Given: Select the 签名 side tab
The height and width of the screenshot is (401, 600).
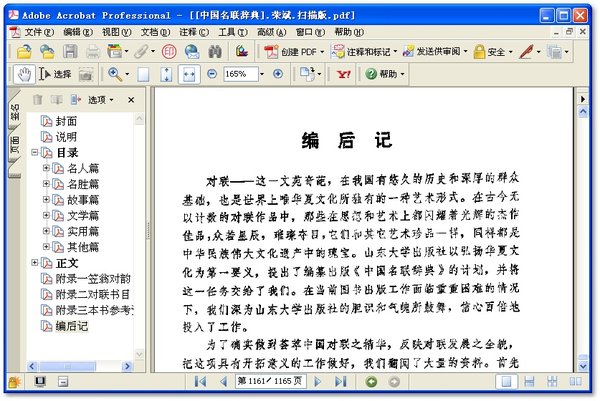Looking at the screenshot, I should [x=15, y=111].
